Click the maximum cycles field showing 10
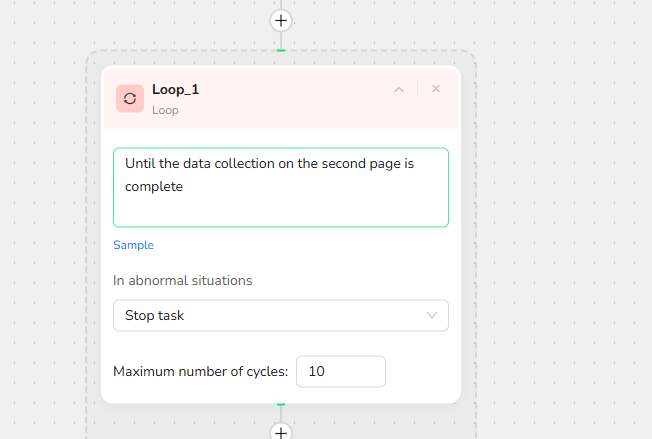Screen dimensions: 652x439 click(x=340, y=371)
